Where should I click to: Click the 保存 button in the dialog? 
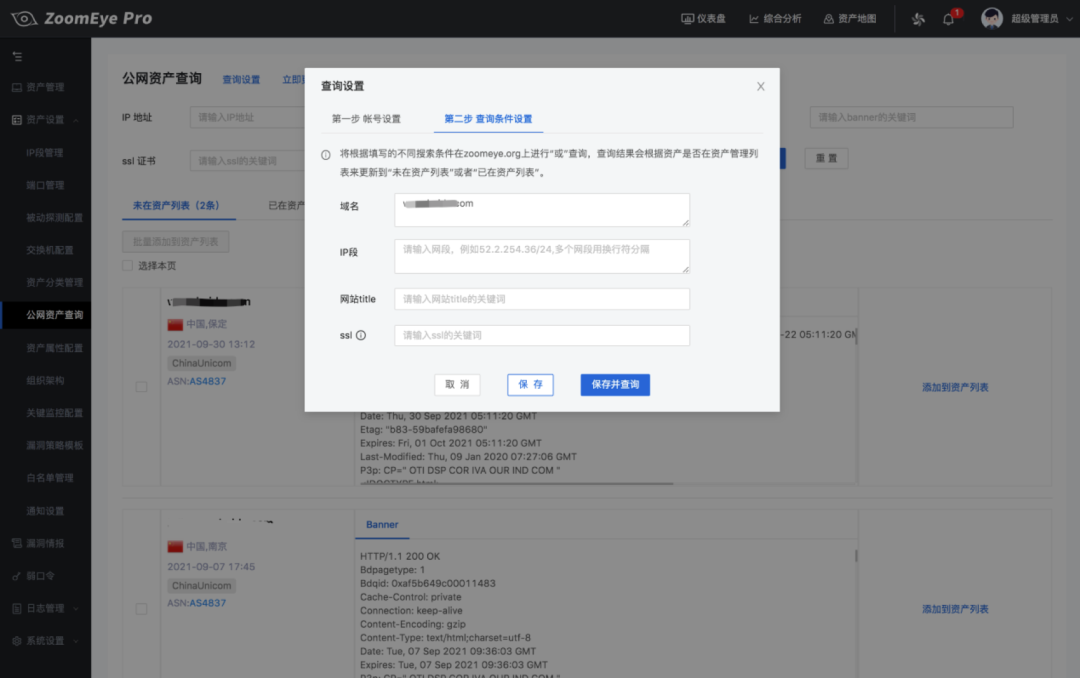point(530,384)
